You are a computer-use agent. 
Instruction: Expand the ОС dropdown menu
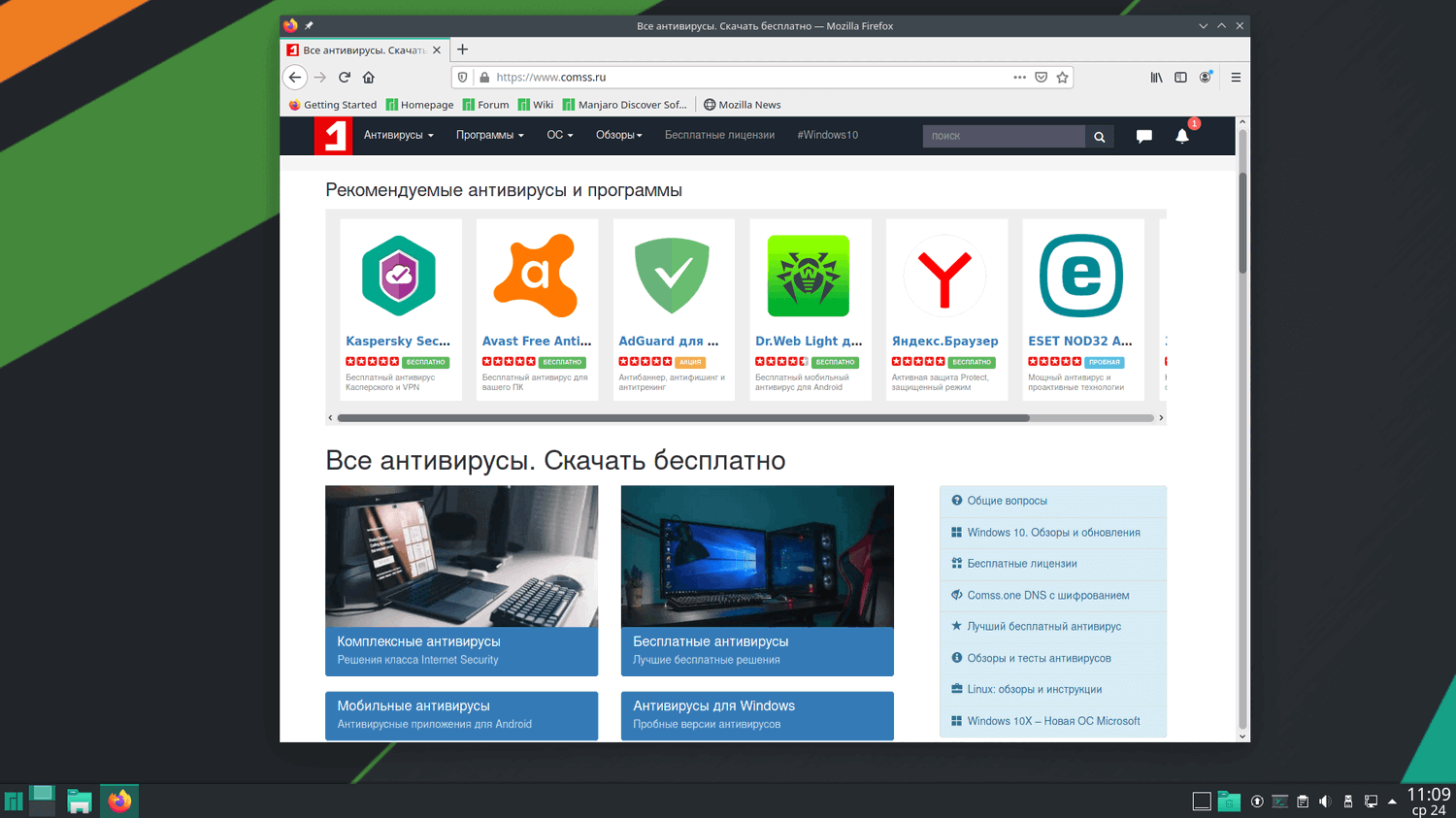tap(560, 136)
